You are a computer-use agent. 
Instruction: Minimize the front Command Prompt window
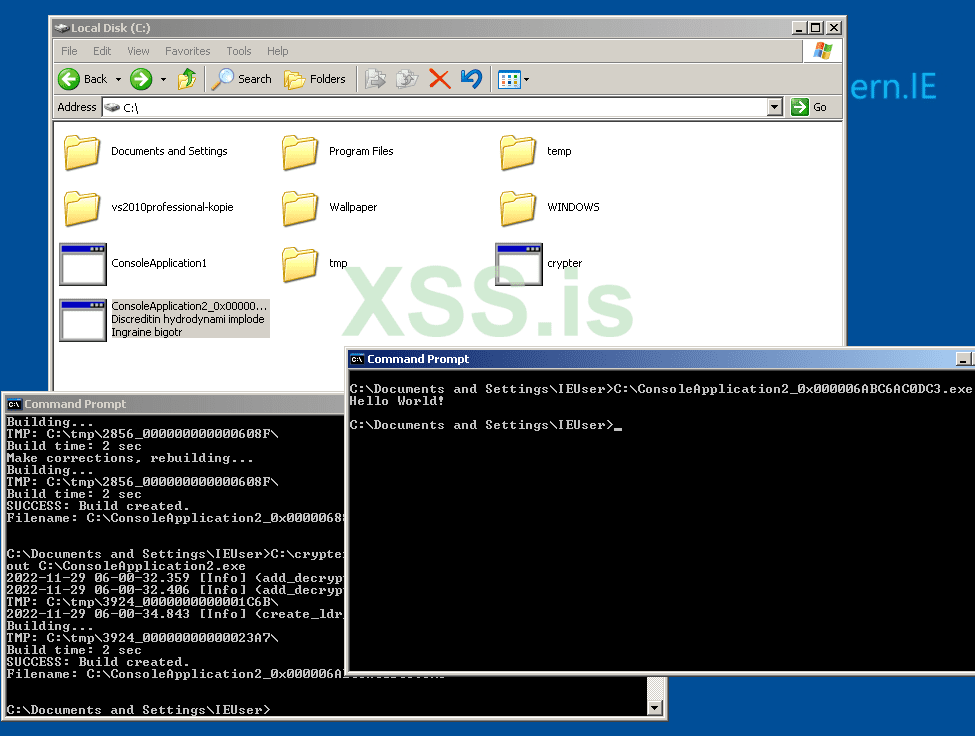point(963,359)
